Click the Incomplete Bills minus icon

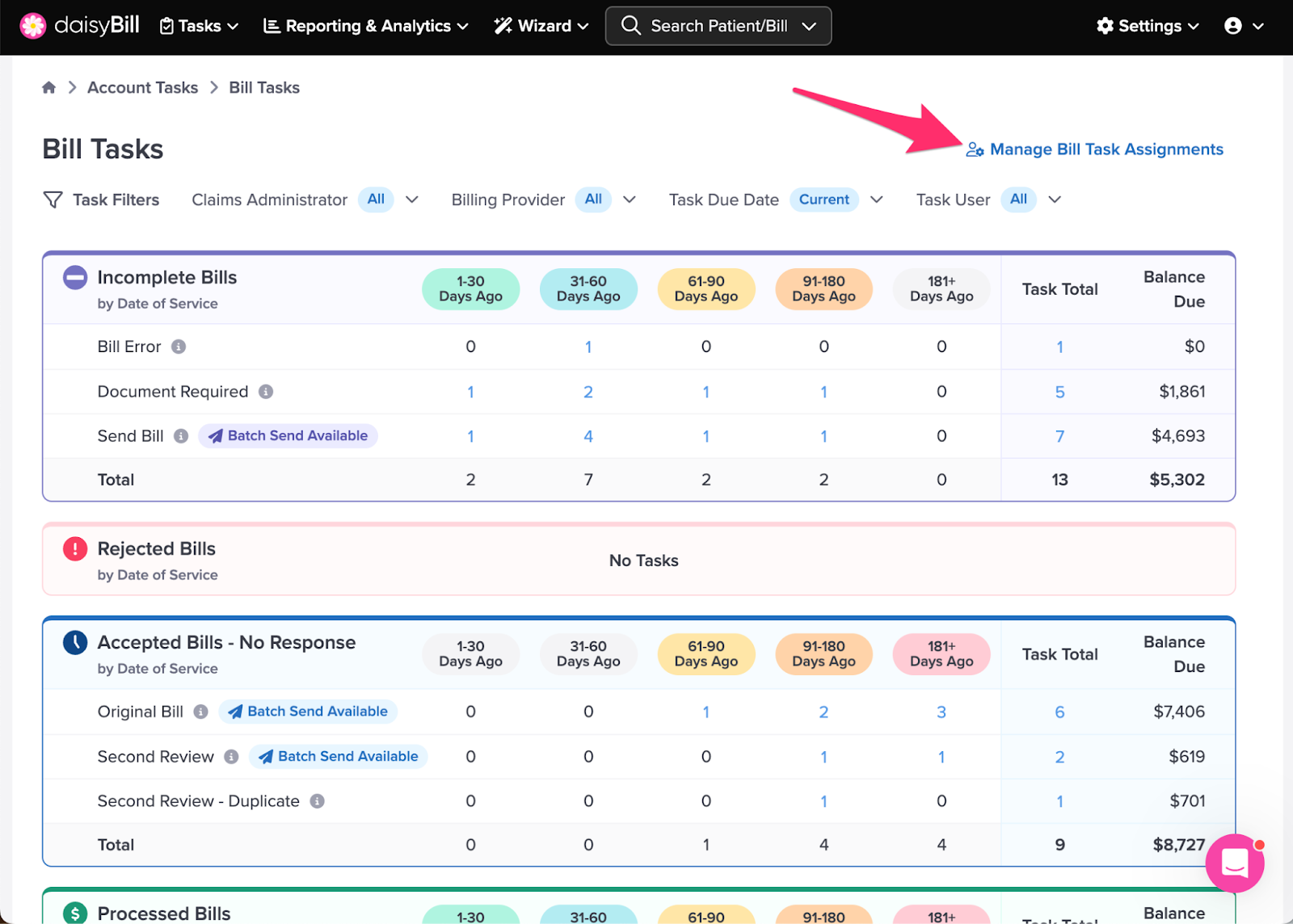[x=75, y=278]
